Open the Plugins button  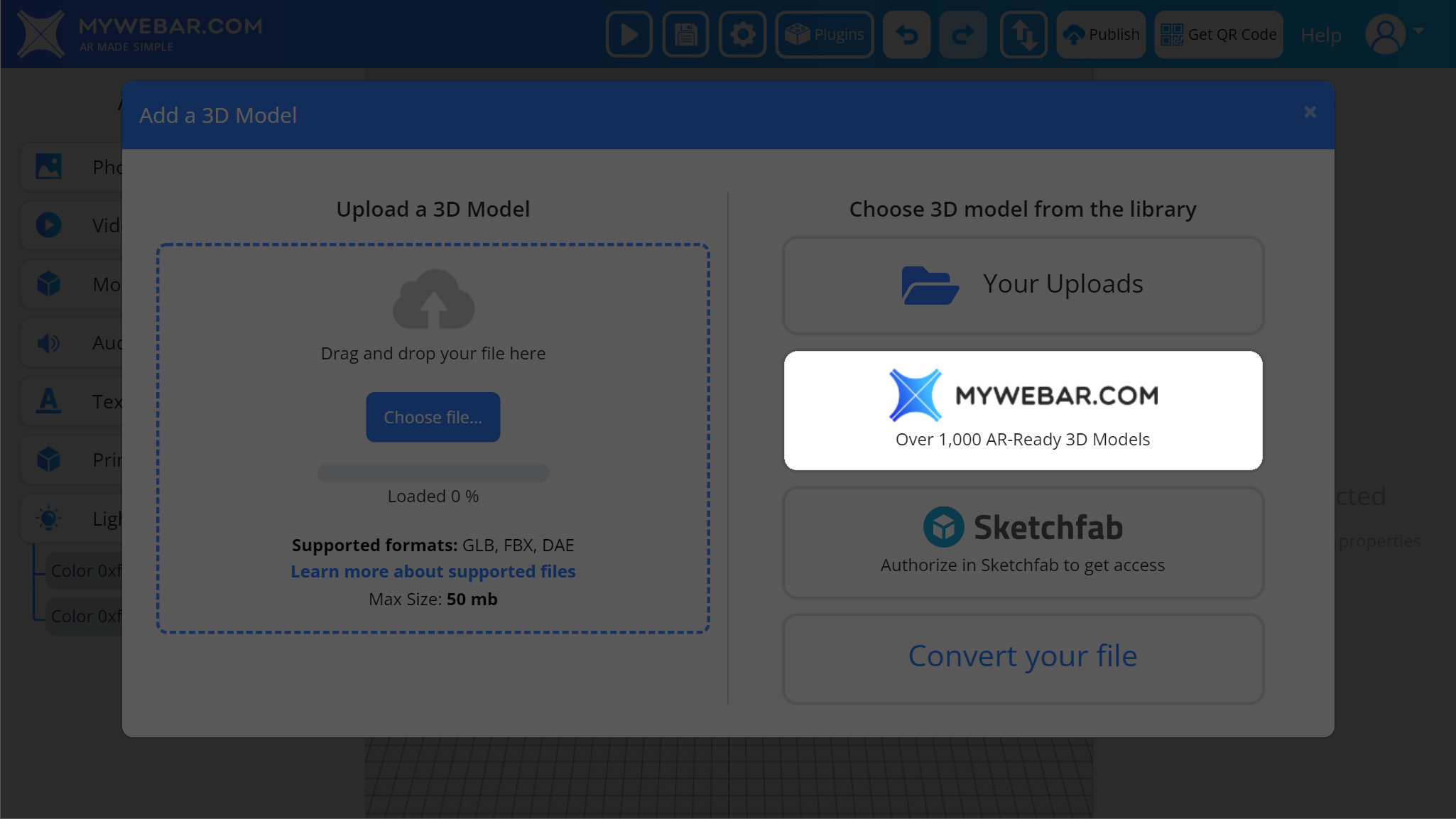[x=825, y=34]
